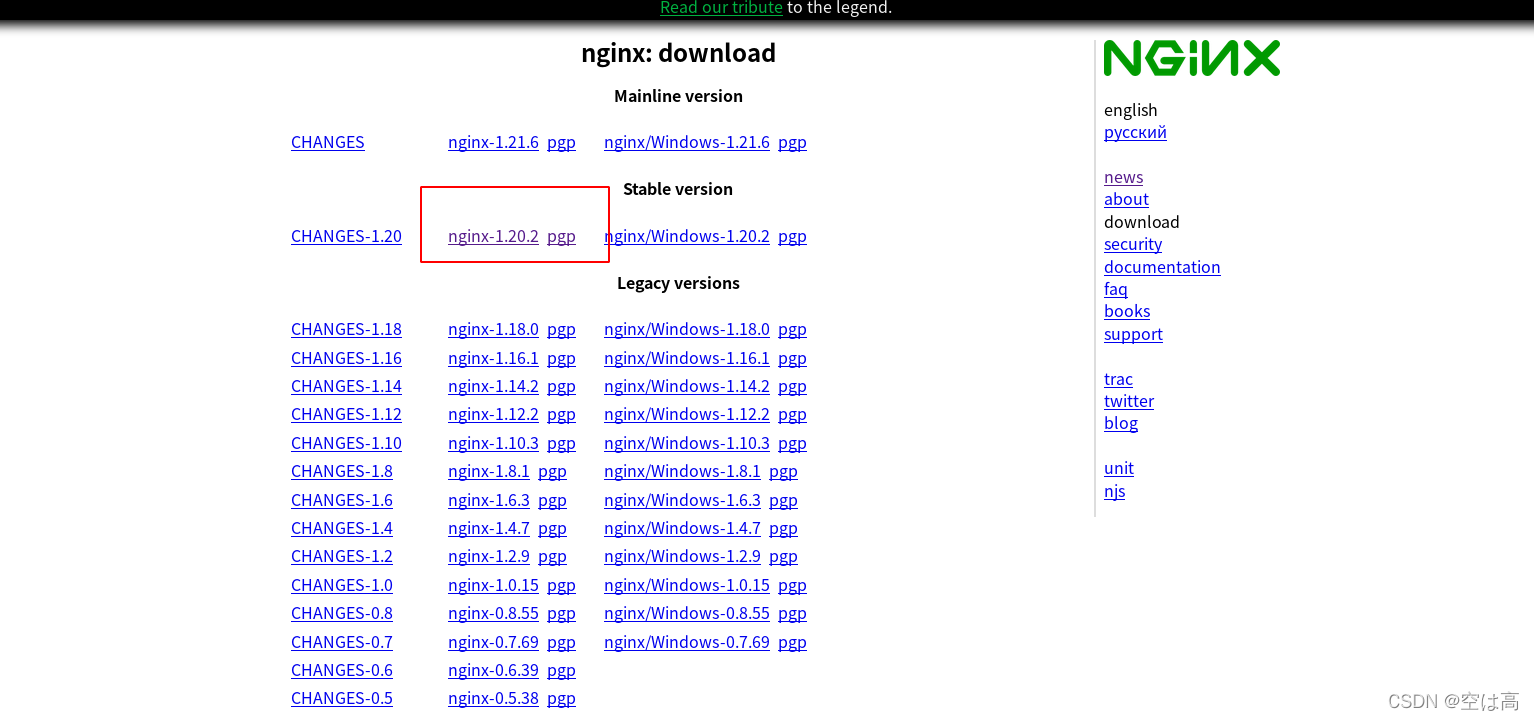
Task: Open pgp signature next to nginx/Windows-1.21.6
Action: pyautogui.click(x=792, y=142)
